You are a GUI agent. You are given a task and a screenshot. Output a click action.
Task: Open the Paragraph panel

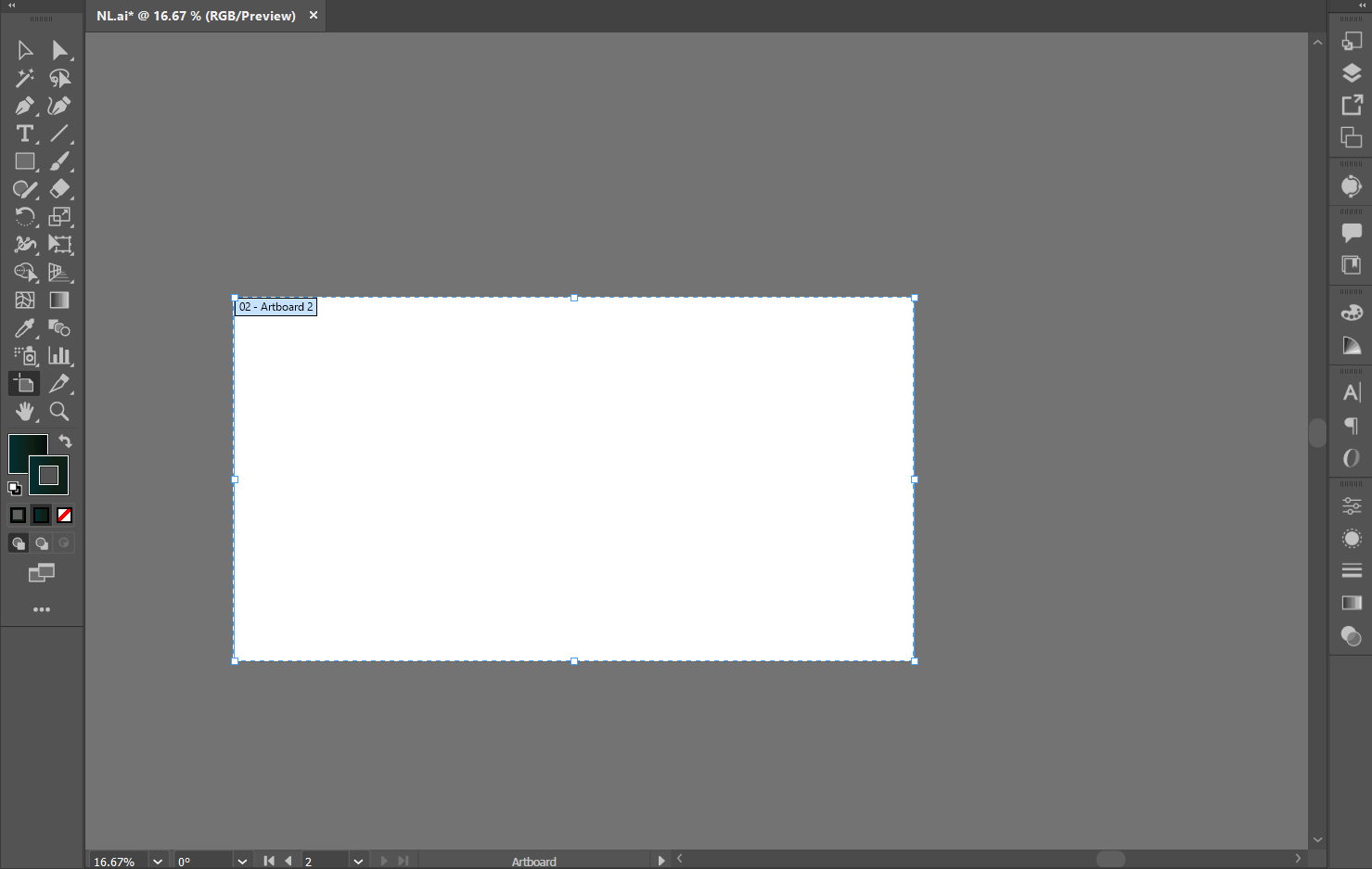point(1352,426)
